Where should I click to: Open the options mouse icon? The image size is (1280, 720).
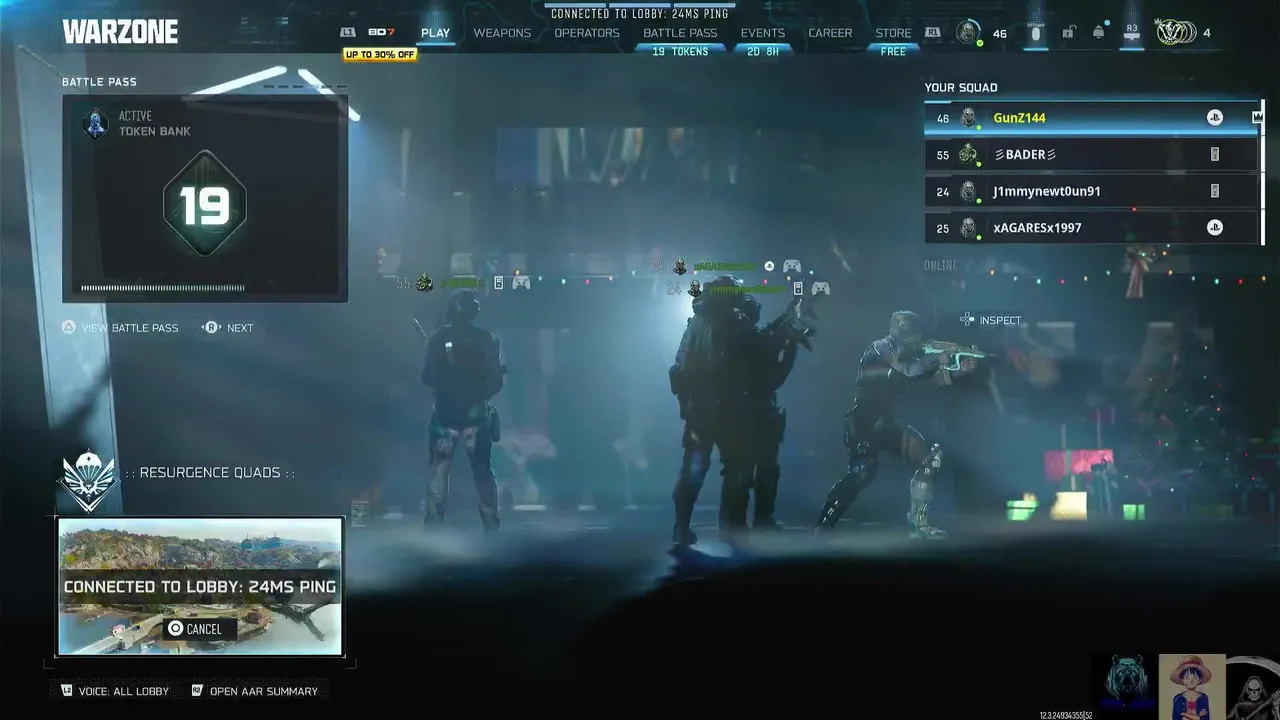pos(1036,33)
